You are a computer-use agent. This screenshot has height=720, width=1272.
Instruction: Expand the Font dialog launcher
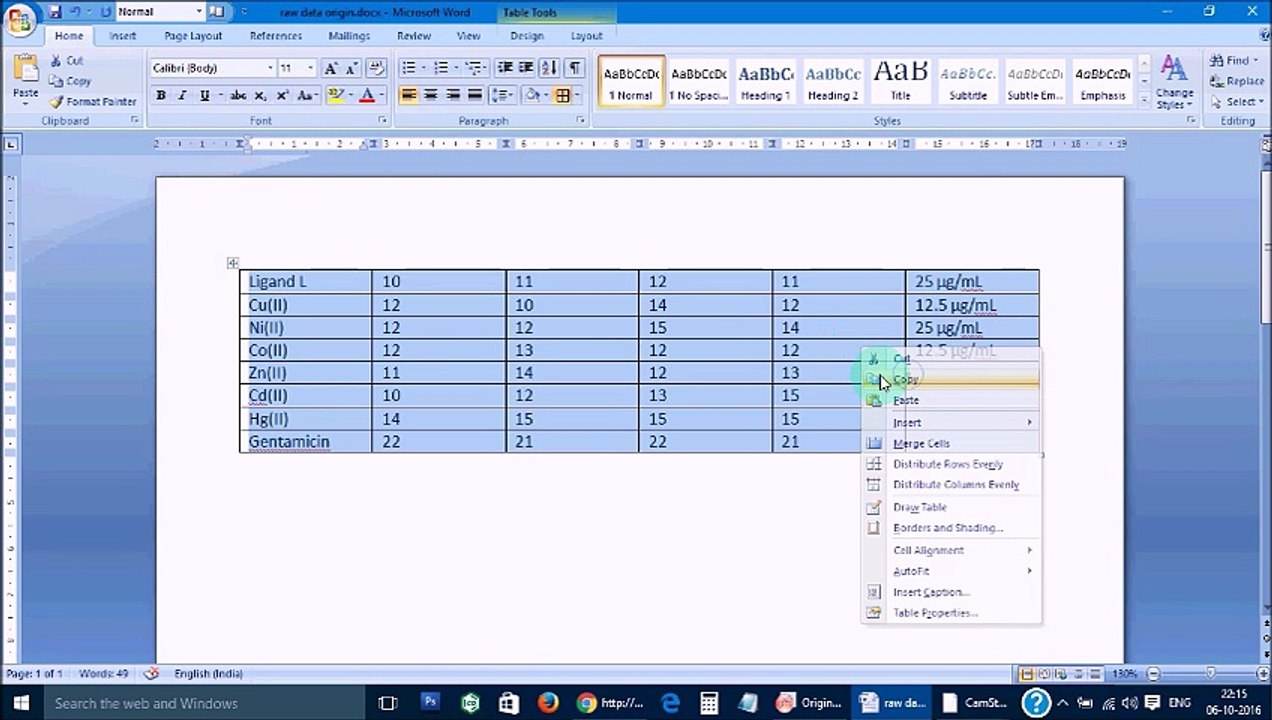382,121
